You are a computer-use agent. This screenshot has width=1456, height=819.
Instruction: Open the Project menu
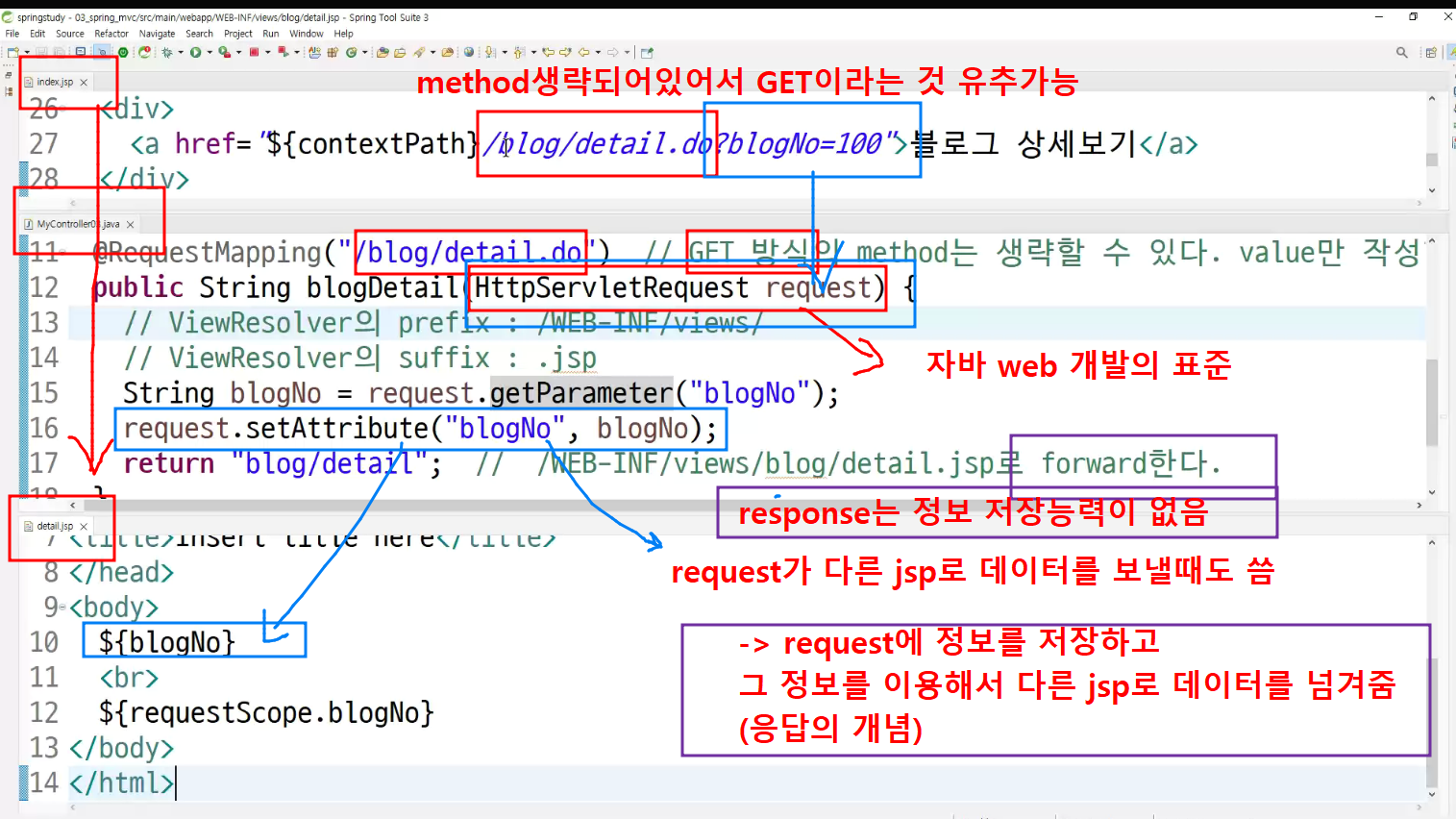238,34
